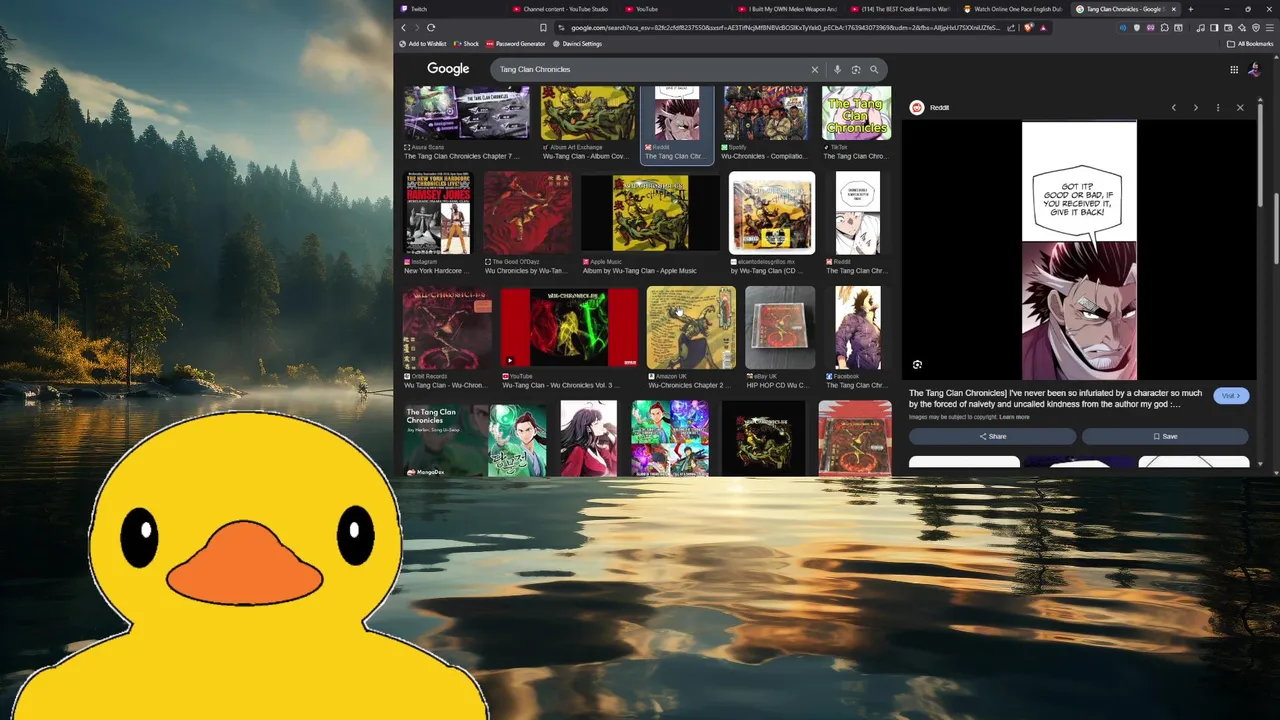Viewport: 1280px width, 720px height.
Task: Open the Google apps grid icon
Action: (x=1234, y=69)
